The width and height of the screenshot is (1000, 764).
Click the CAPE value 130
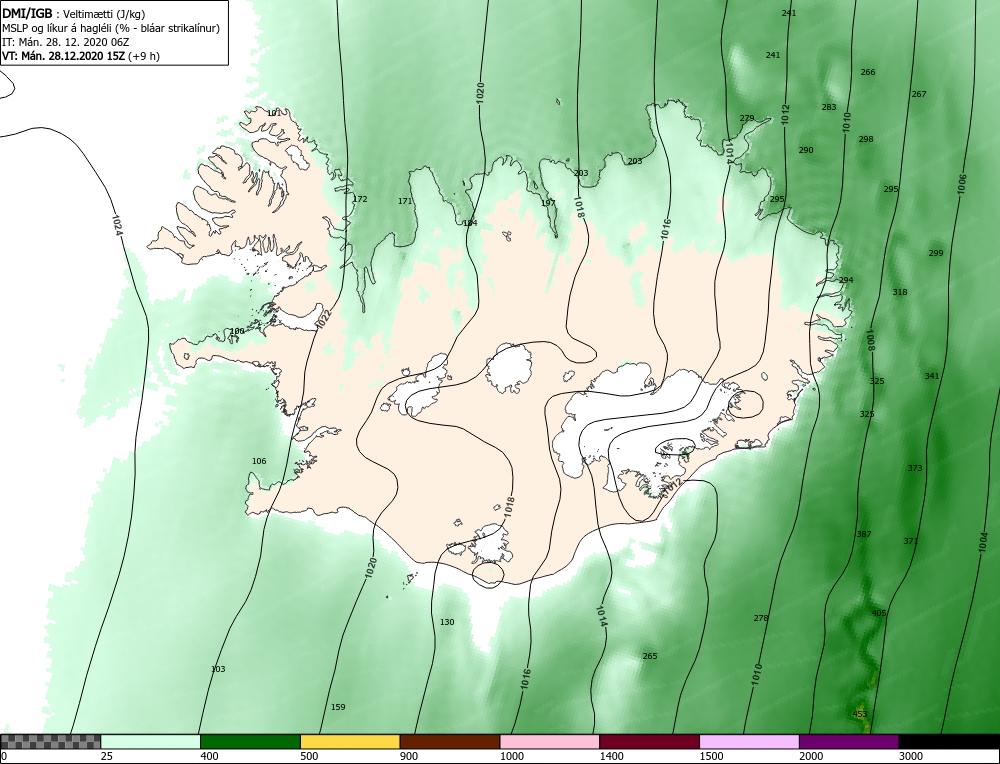coord(447,622)
